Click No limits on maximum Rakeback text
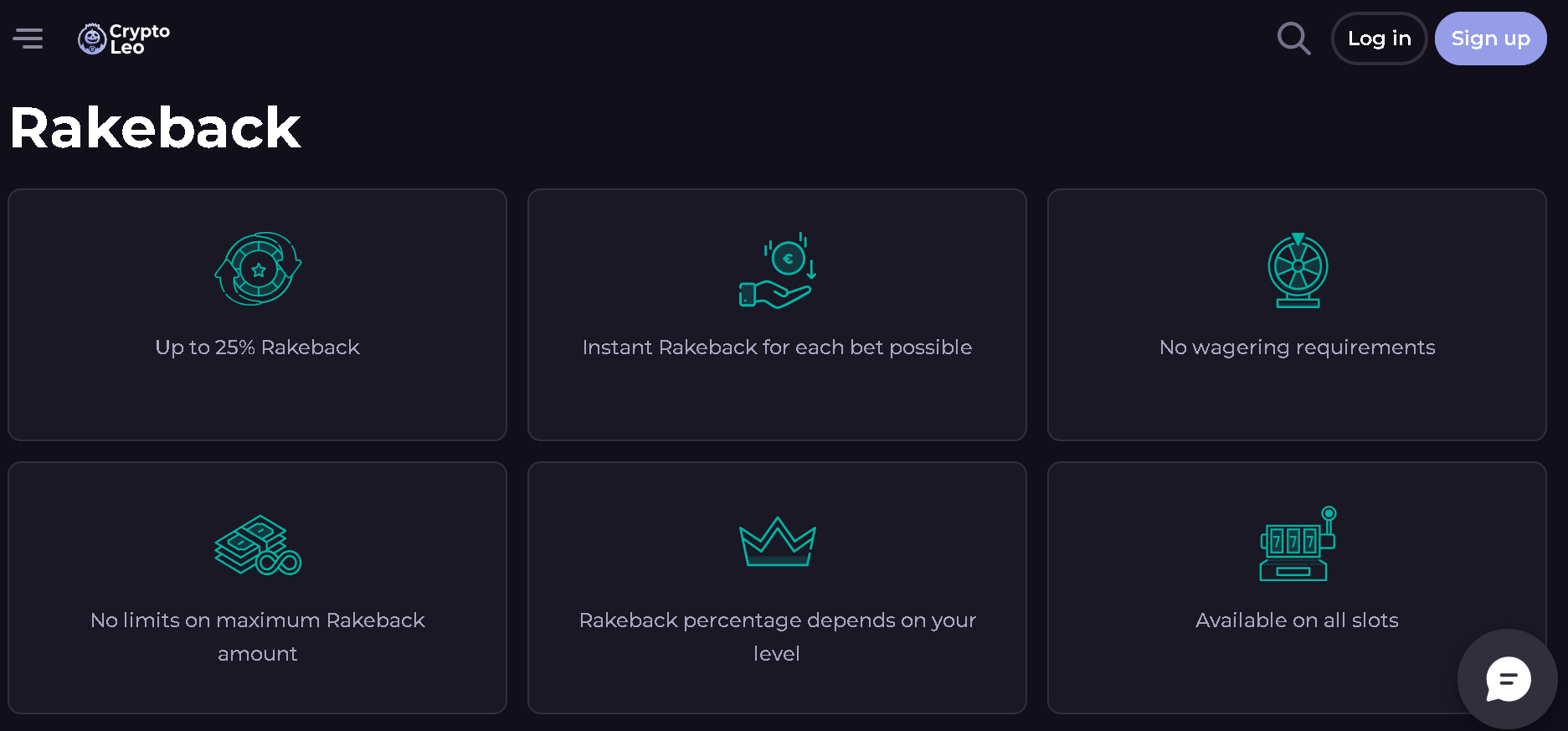 257,636
